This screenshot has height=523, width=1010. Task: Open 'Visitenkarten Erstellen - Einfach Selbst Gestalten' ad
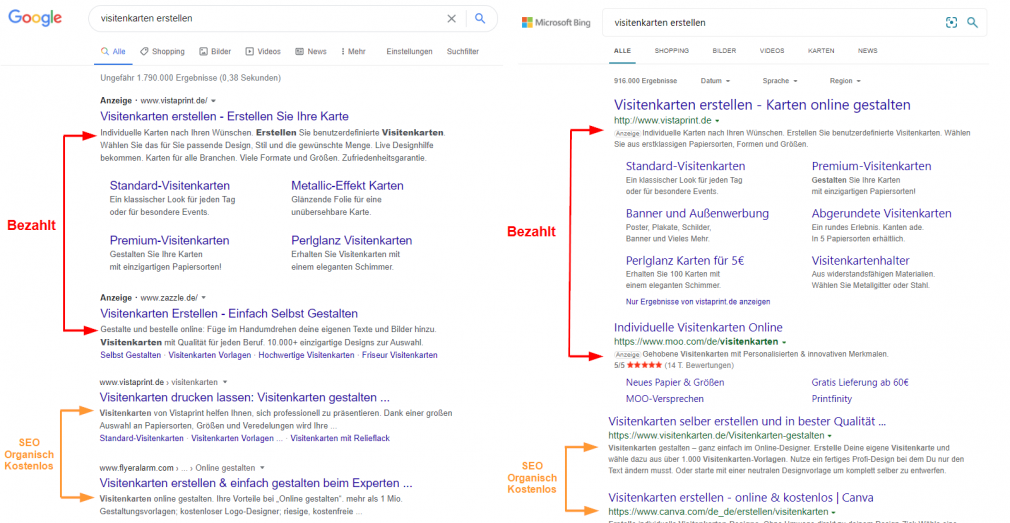click(229, 314)
